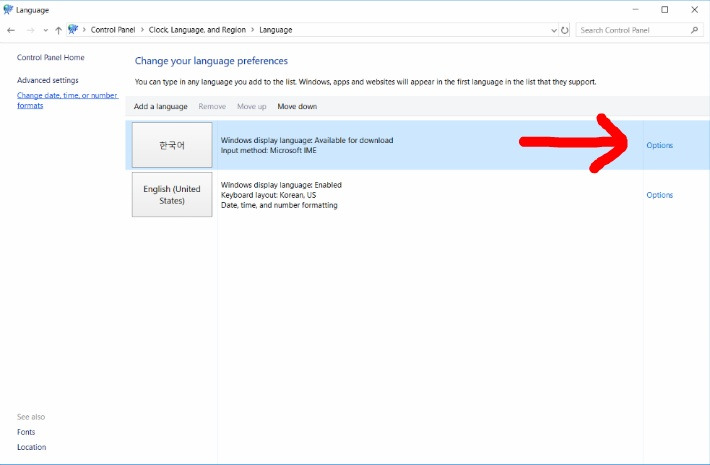Screen dimensions: 710x465
Task: Click the Control Panel icon in address bar
Action: 73,30
